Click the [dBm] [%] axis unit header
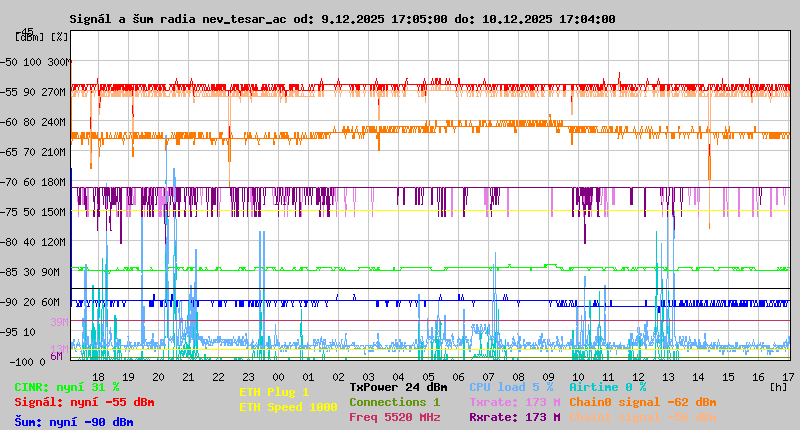Viewport: 800px width, 430px height. (42, 36)
